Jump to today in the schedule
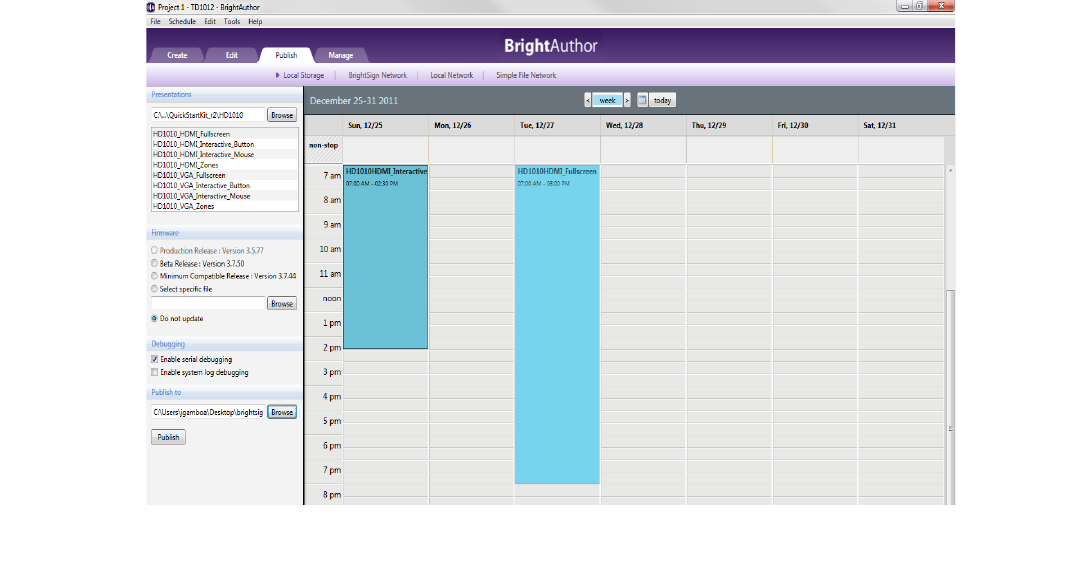The image size is (1080, 577). pos(663,101)
